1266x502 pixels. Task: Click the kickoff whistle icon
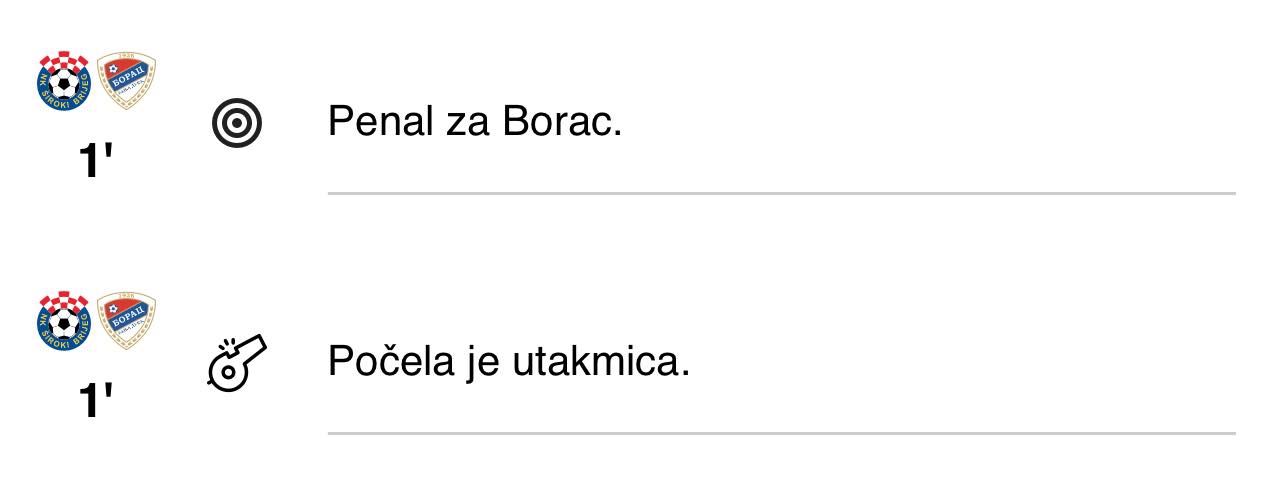[238, 362]
